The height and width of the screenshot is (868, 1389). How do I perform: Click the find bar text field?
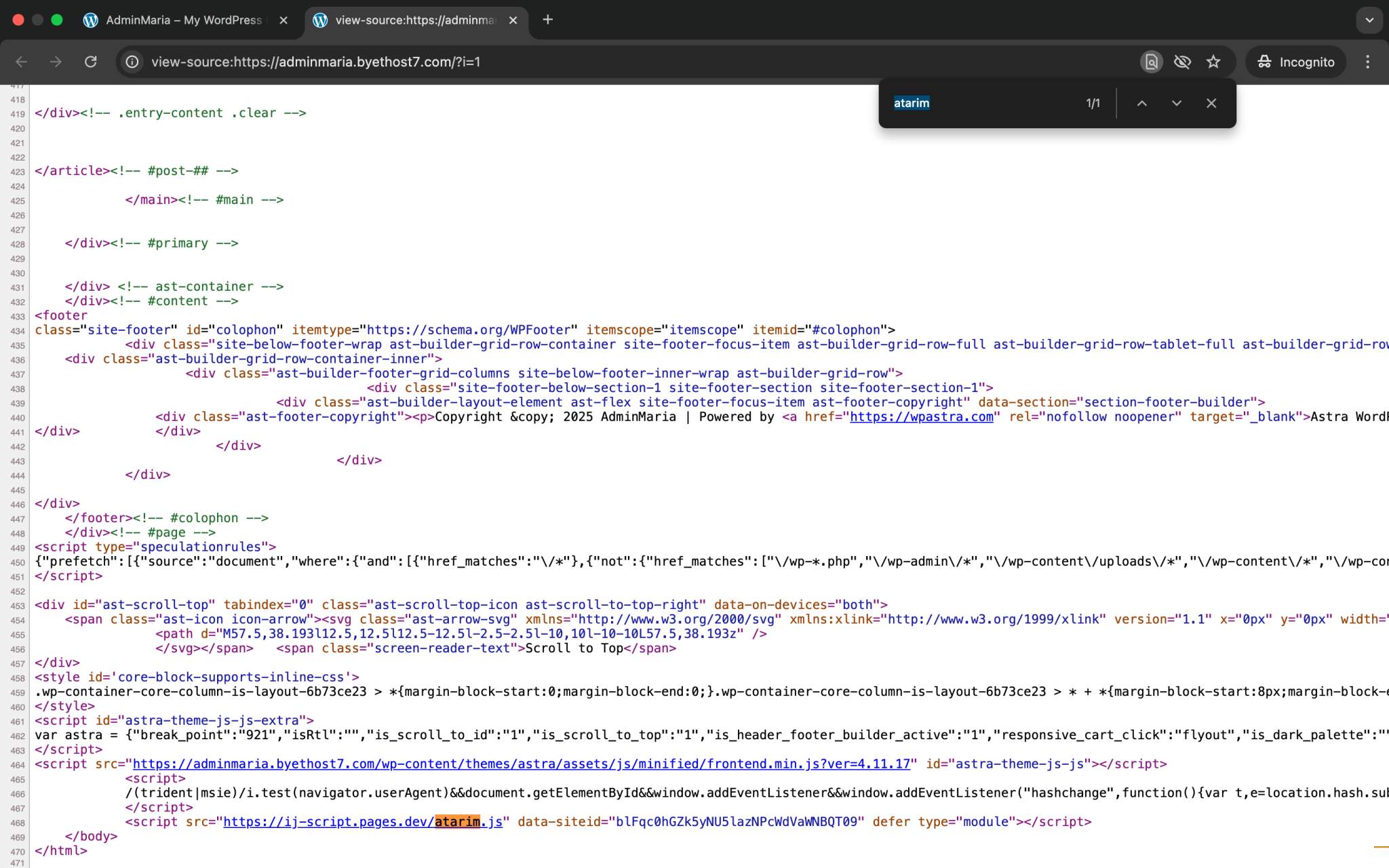pyautogui.click(x=983, y=103)
